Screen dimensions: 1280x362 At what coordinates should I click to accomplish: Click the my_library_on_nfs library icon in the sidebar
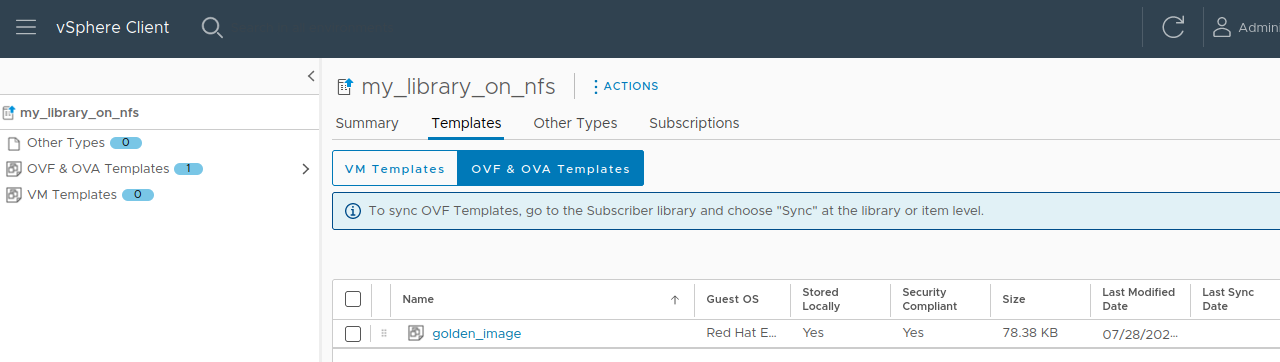tap(9, 113)
